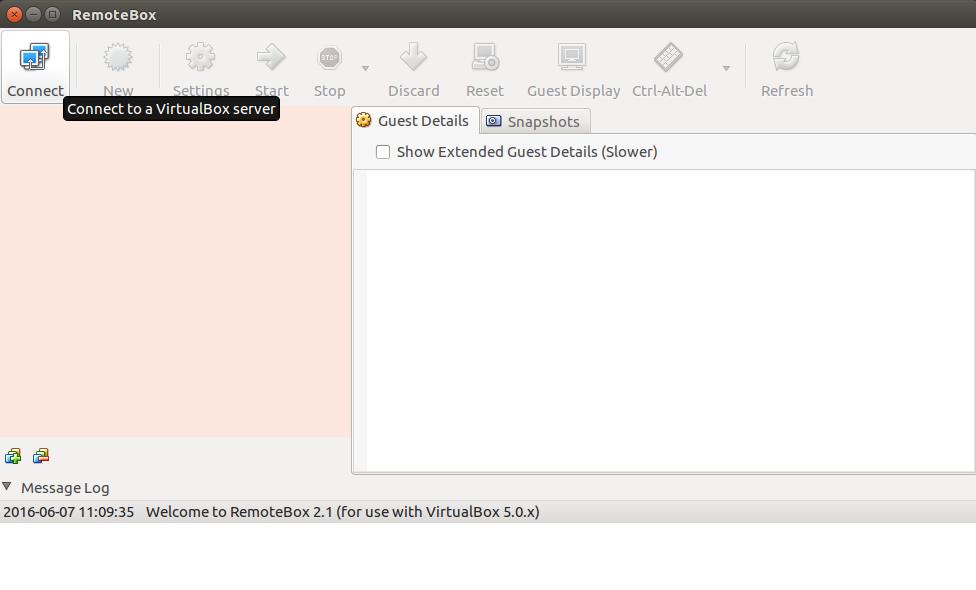Screen dimensions: 976x590
Task: Click the Ctrl-Alt-Del keyboard icon
Action: pos(669,57)
